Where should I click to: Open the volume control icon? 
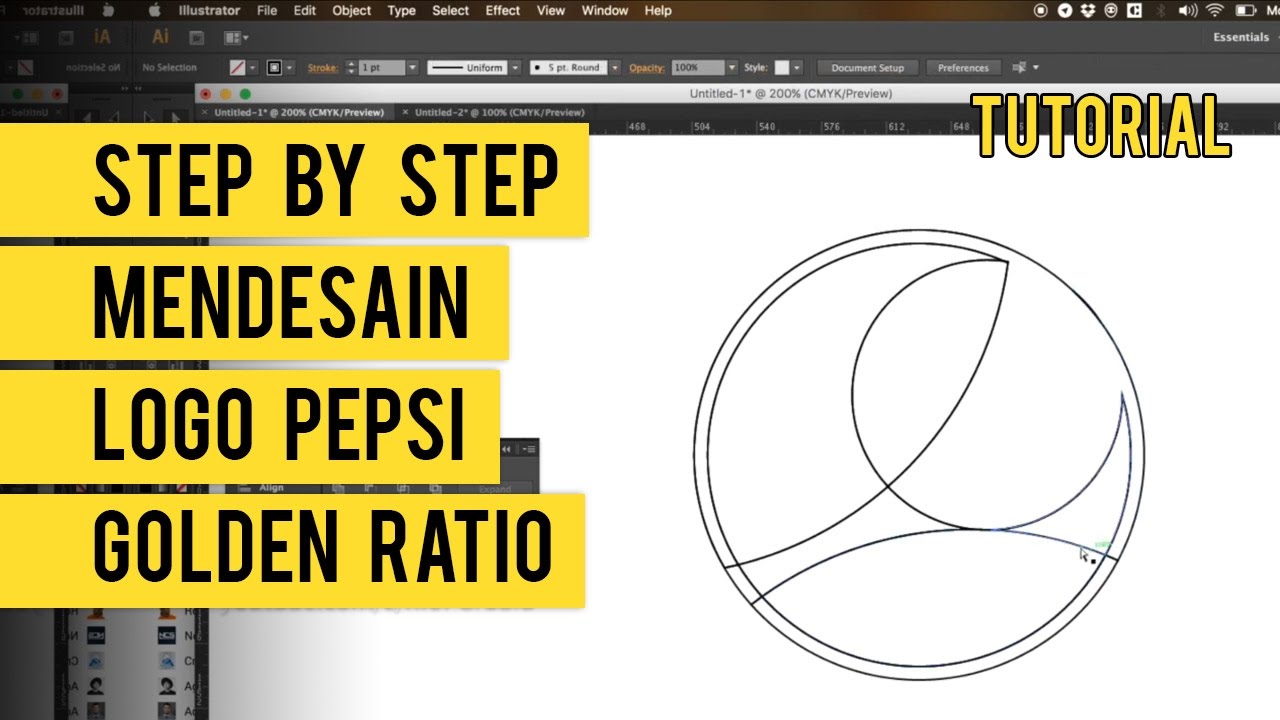coord(1187,11)
